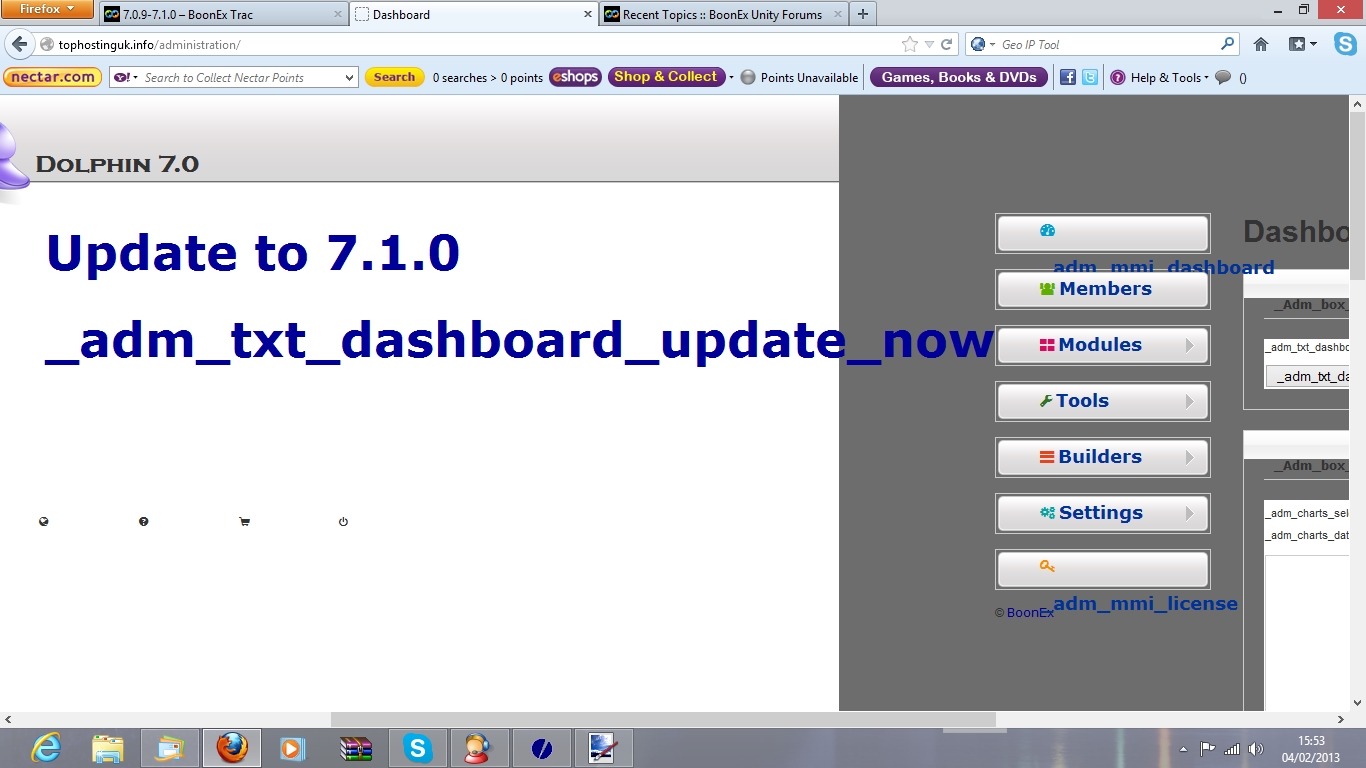The image size is (1366, 768).
Task: Open the Members admin menu
Action: pos(1102,289)
